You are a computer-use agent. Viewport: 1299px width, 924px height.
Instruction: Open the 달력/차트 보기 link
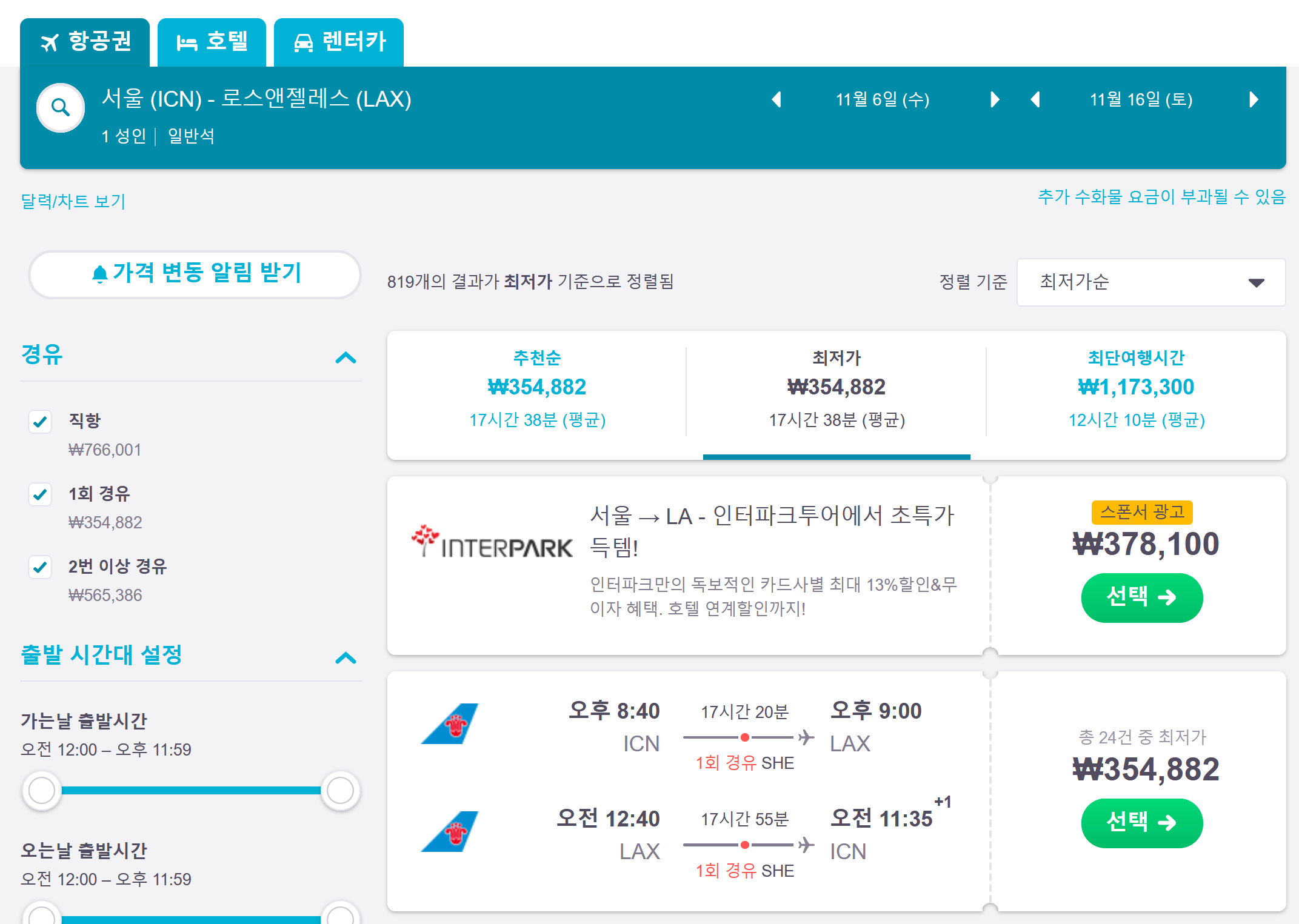pos(73,201)
